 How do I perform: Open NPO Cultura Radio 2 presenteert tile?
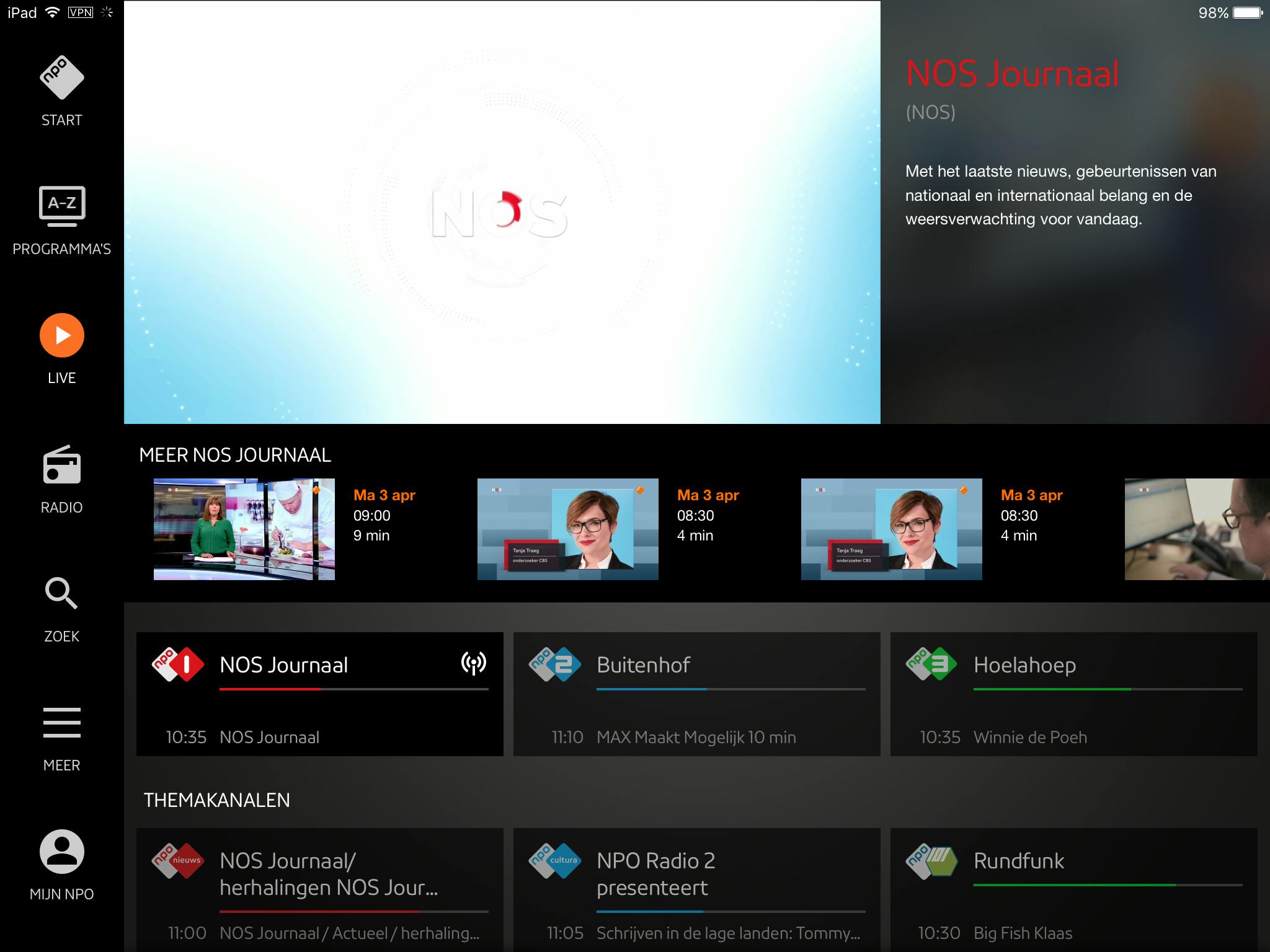(696, 886)
